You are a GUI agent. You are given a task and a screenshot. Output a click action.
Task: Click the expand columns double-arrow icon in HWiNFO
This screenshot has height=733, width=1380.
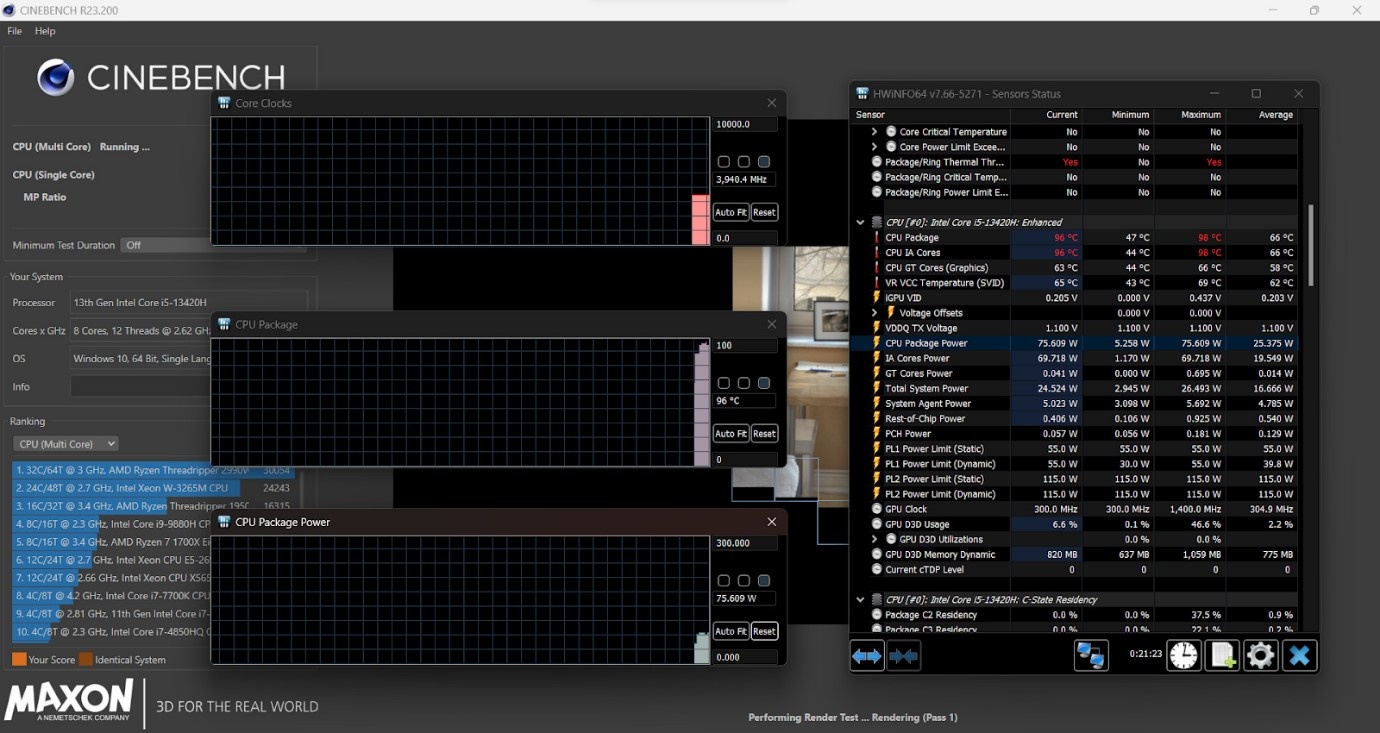tap(867, 656)
